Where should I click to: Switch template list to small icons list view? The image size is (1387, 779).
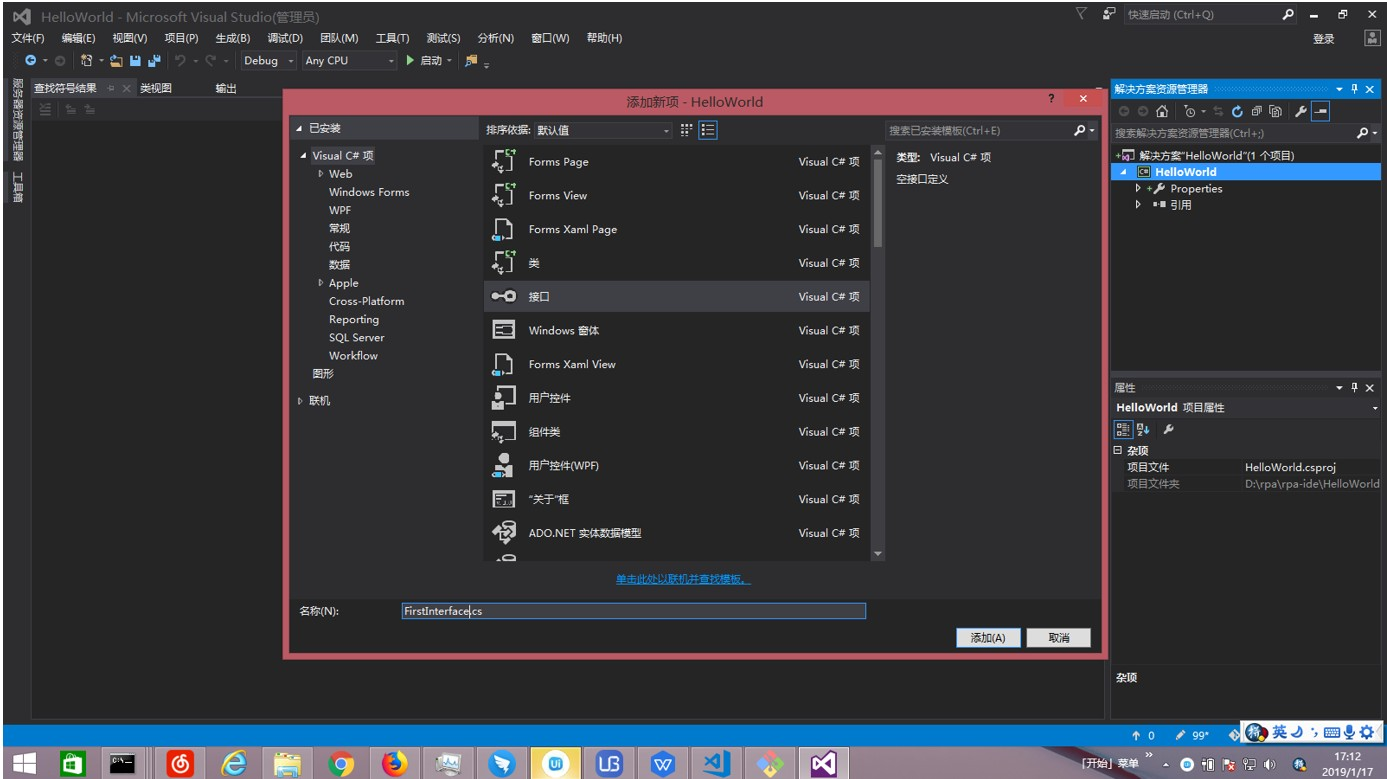pyautogui.click(x=708, y=130)
